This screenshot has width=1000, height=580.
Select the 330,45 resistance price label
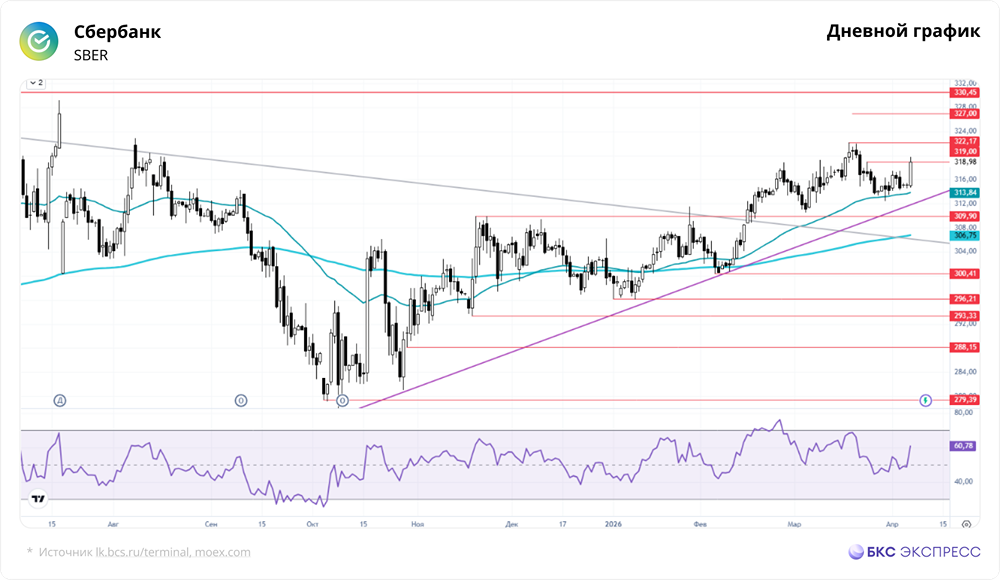pyautogui.click(x=965, y=93)
